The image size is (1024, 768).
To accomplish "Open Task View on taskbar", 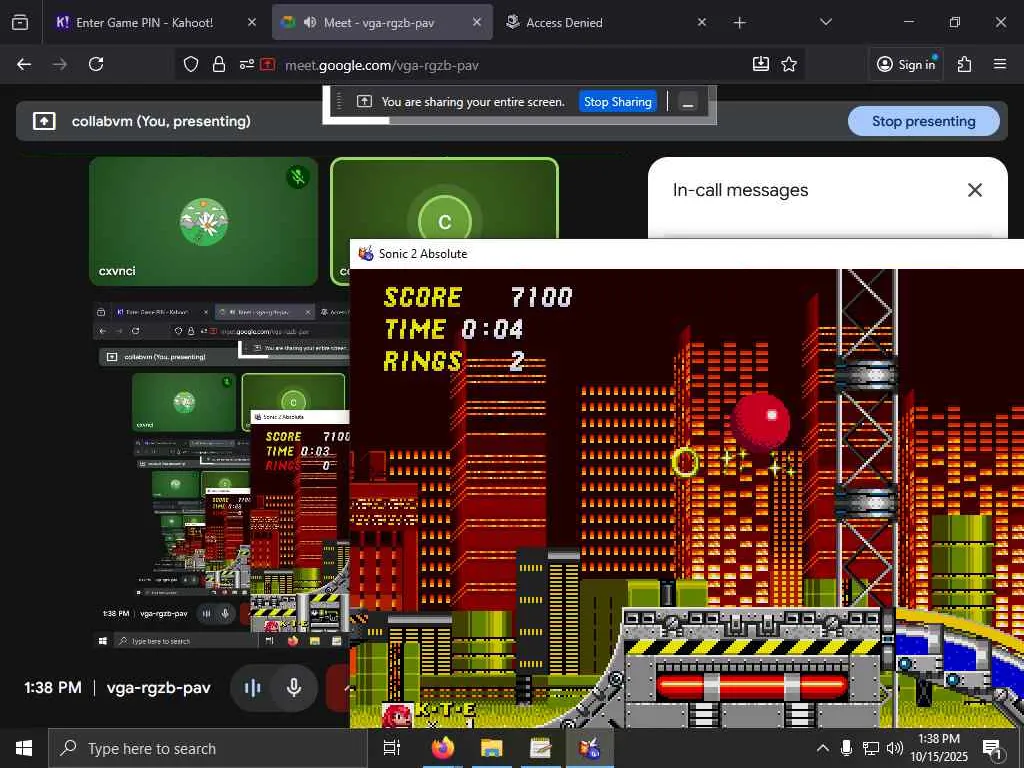I will click(391, 748).
